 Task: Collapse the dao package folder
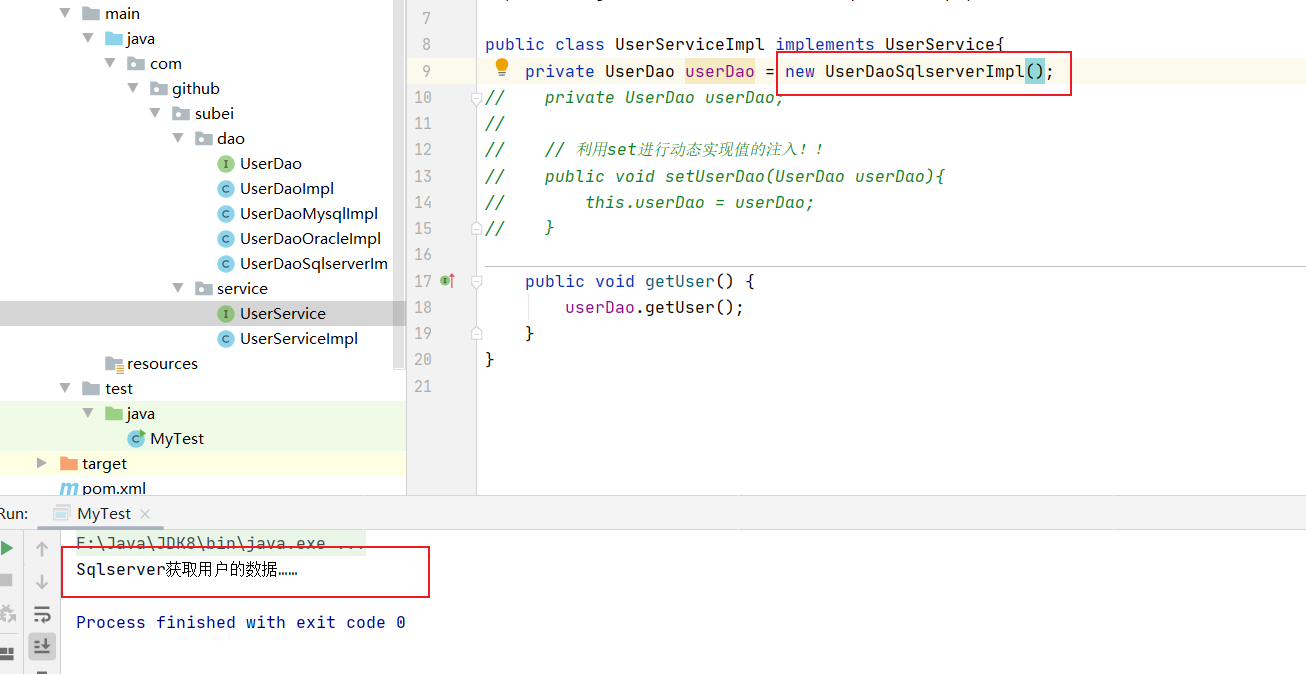tap(180, 138)
